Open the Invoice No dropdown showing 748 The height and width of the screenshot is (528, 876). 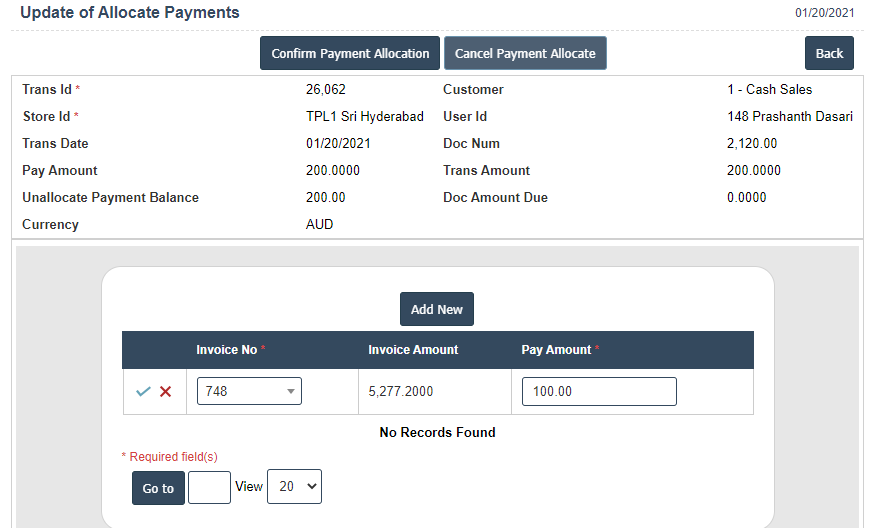point(249,392)
